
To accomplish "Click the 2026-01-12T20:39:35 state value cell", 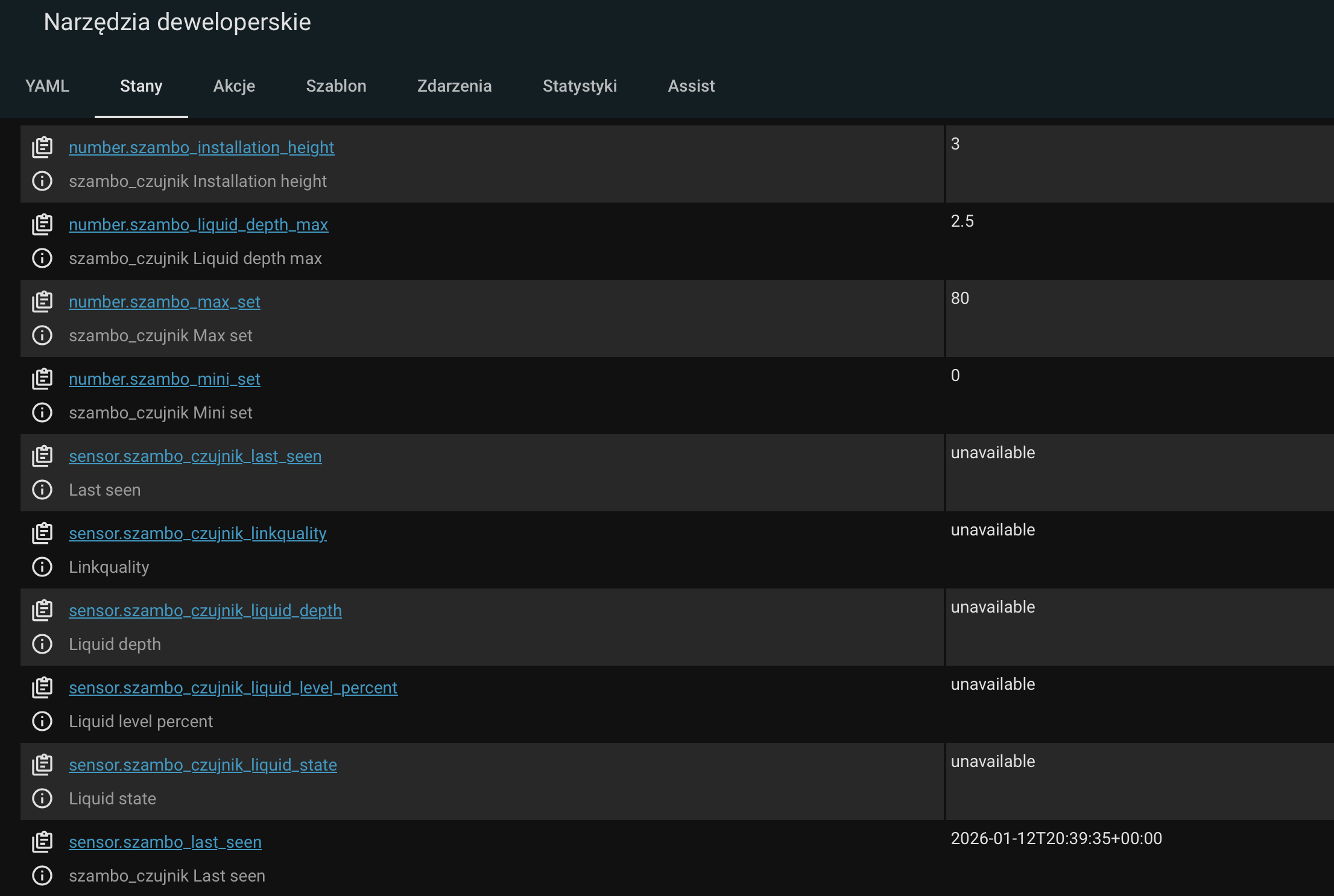I will coord(1056,839).
